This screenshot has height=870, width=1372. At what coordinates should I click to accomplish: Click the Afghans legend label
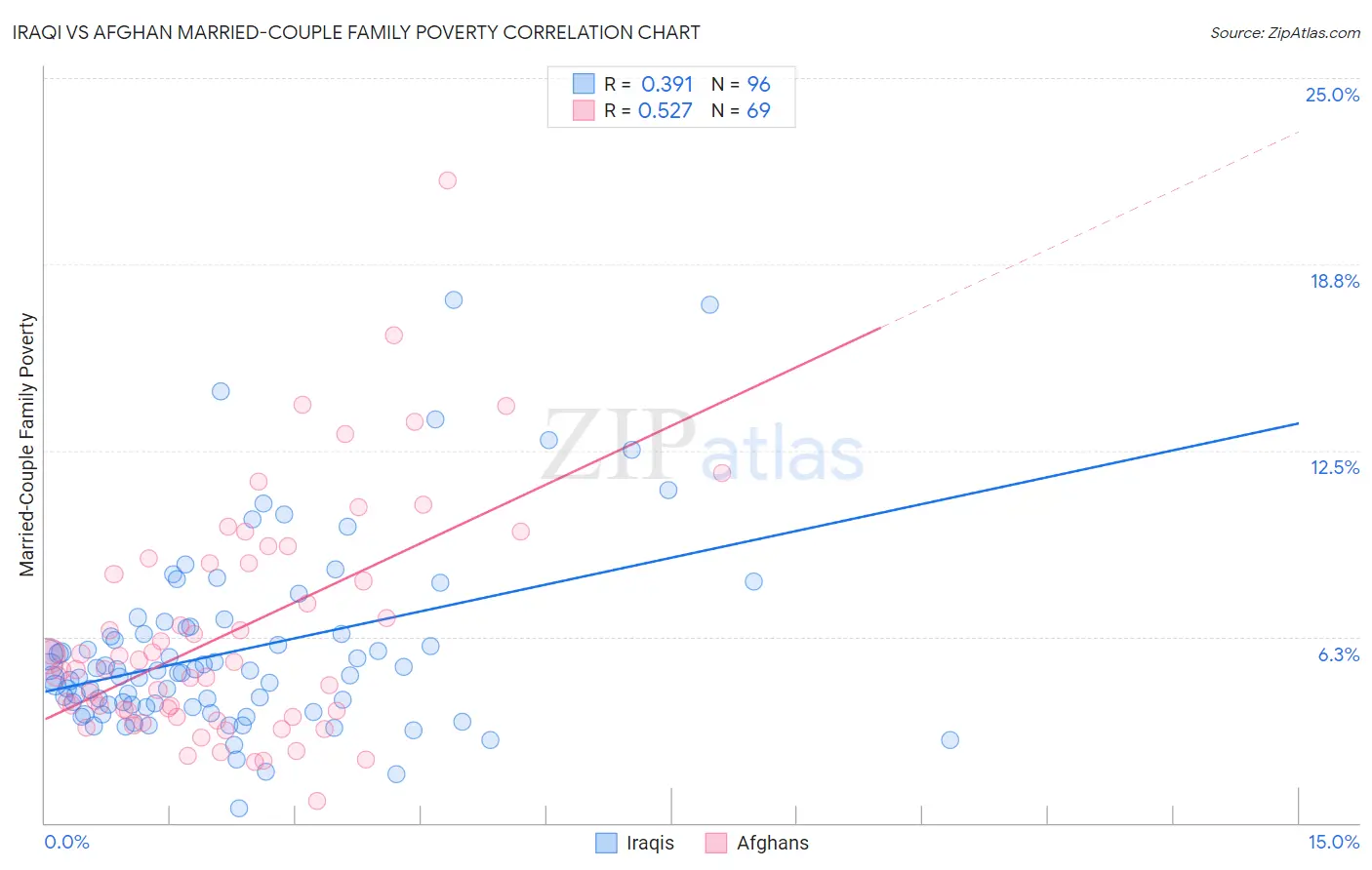pos(773,843)
